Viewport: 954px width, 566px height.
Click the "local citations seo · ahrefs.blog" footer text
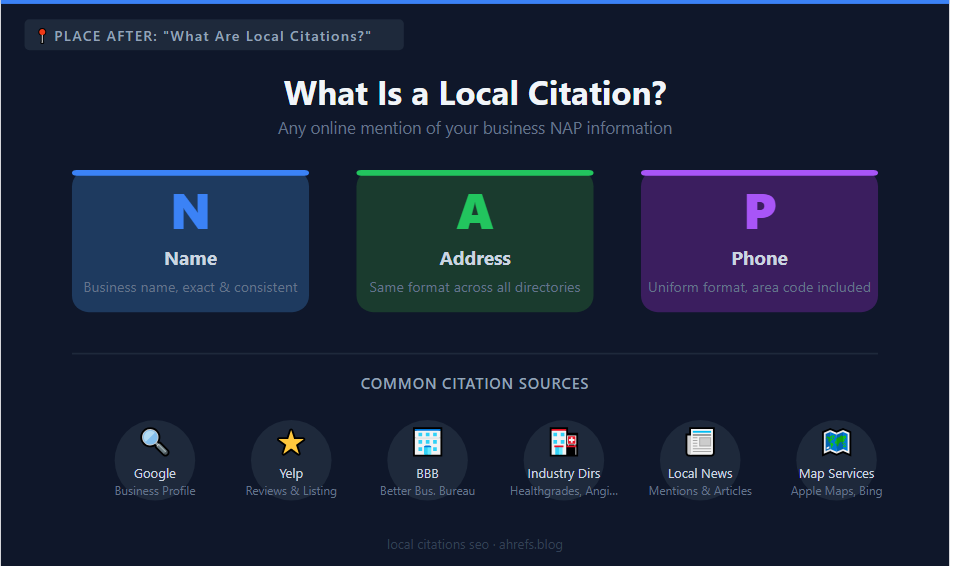(475, 545)
